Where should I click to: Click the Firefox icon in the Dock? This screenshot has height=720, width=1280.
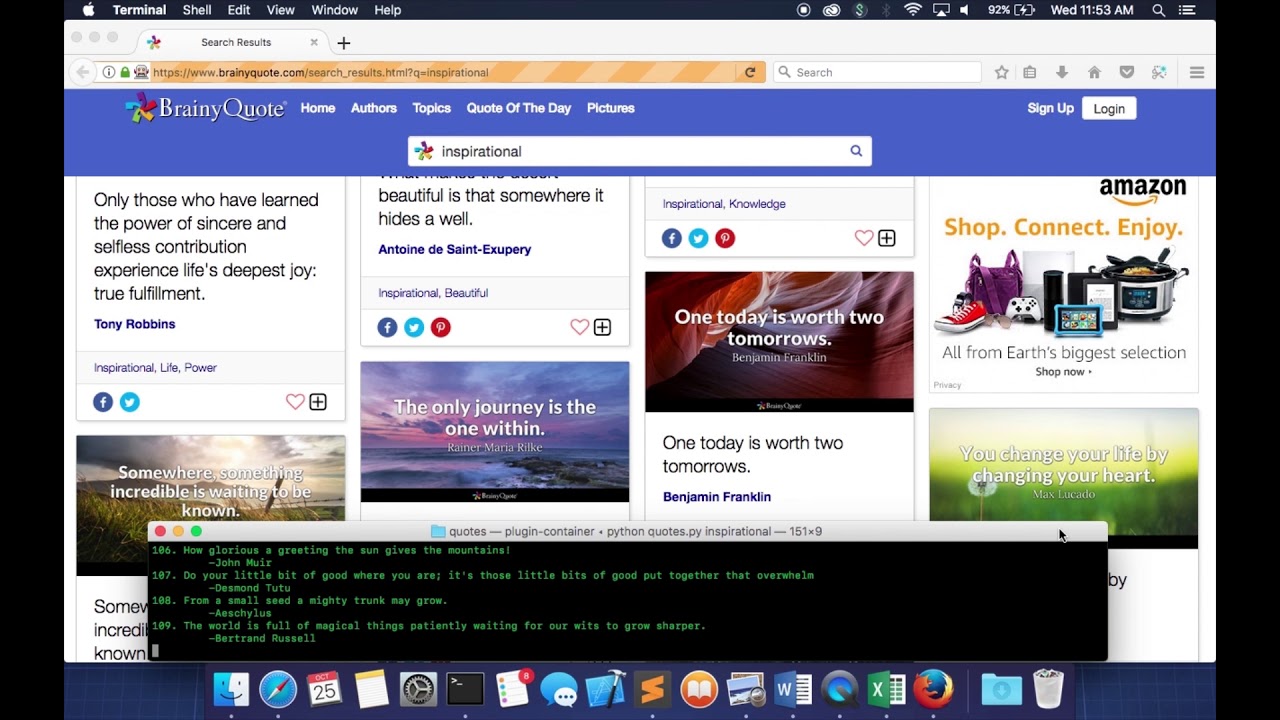click(934, 689)
